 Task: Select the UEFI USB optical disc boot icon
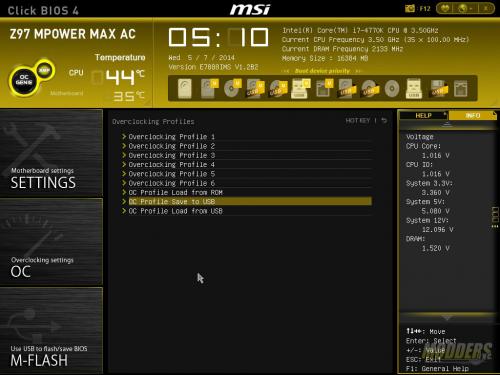point(278,89)
